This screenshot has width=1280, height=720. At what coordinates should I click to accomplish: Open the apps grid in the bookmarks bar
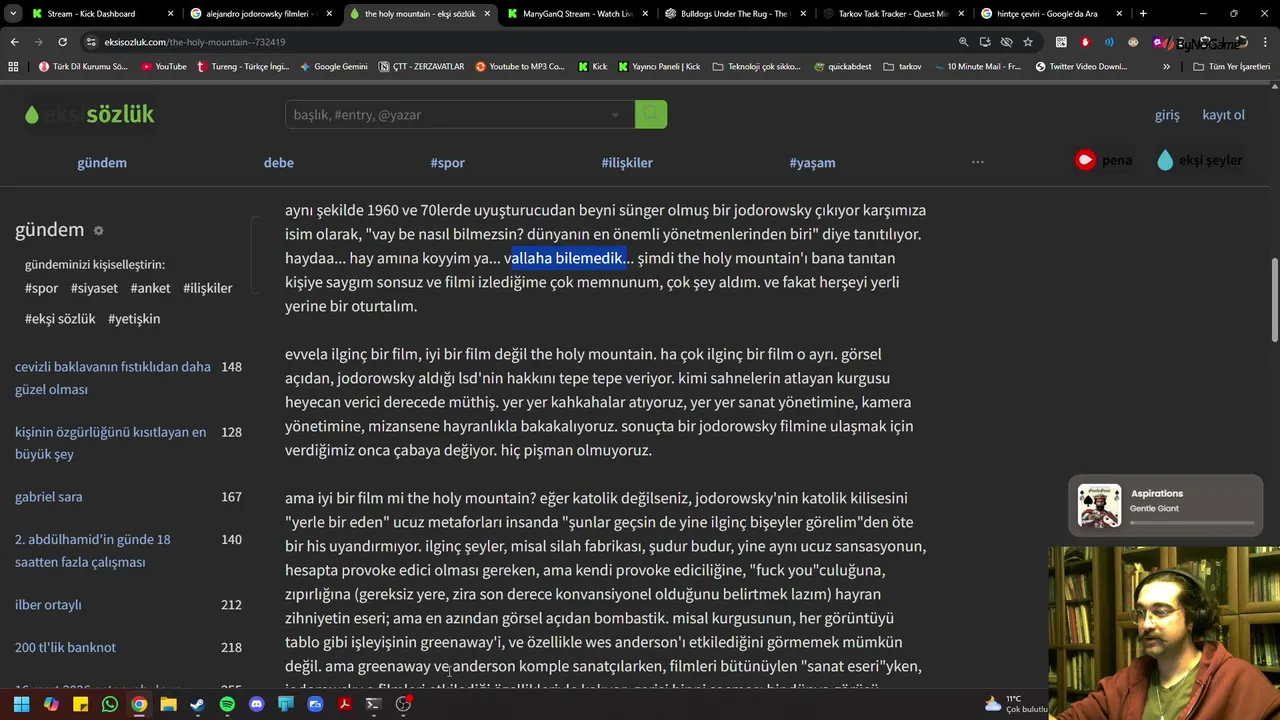[13, 67]
